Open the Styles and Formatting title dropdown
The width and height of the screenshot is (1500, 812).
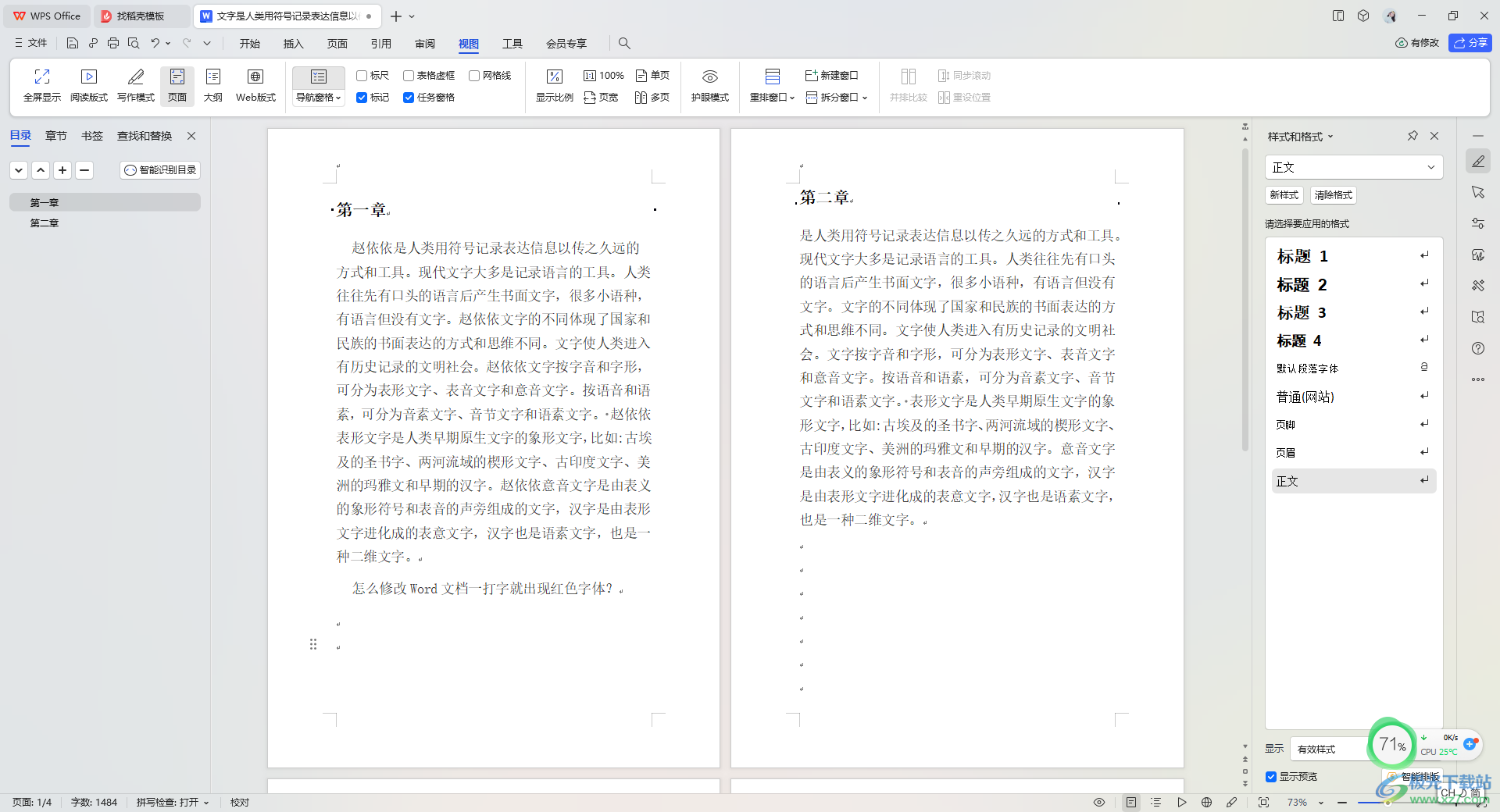1300,137
